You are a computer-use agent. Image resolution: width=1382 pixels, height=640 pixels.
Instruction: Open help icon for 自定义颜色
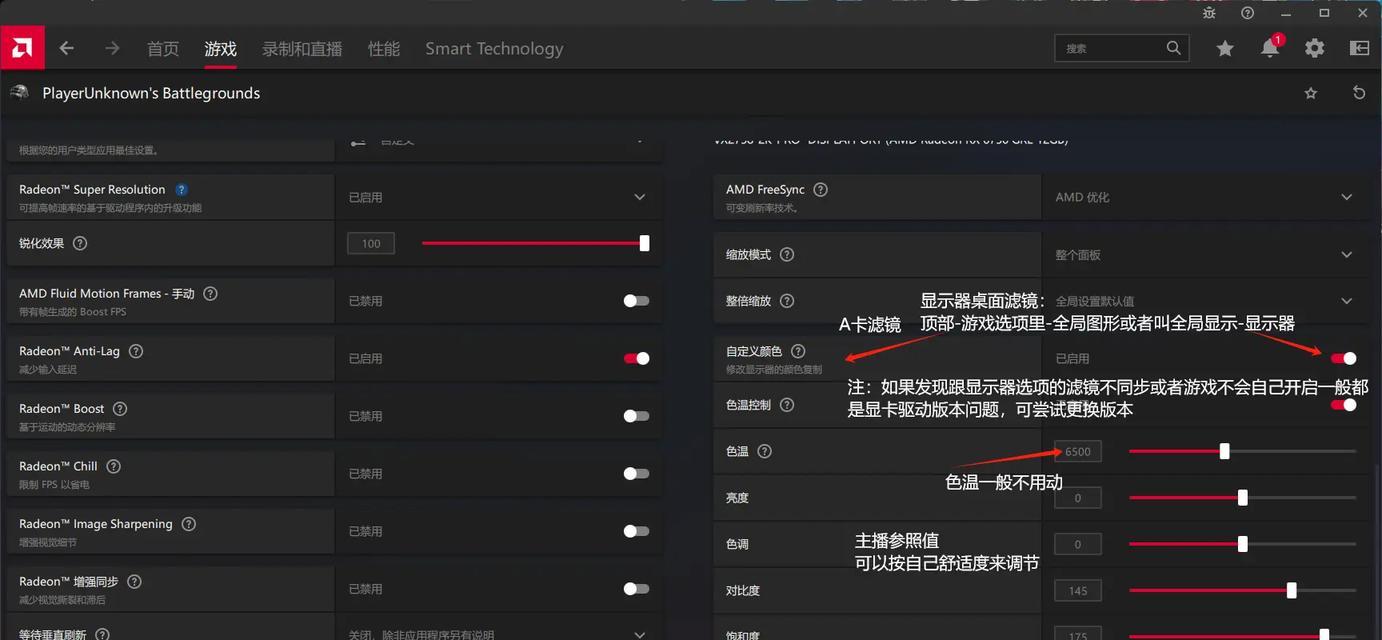[797, 351]
